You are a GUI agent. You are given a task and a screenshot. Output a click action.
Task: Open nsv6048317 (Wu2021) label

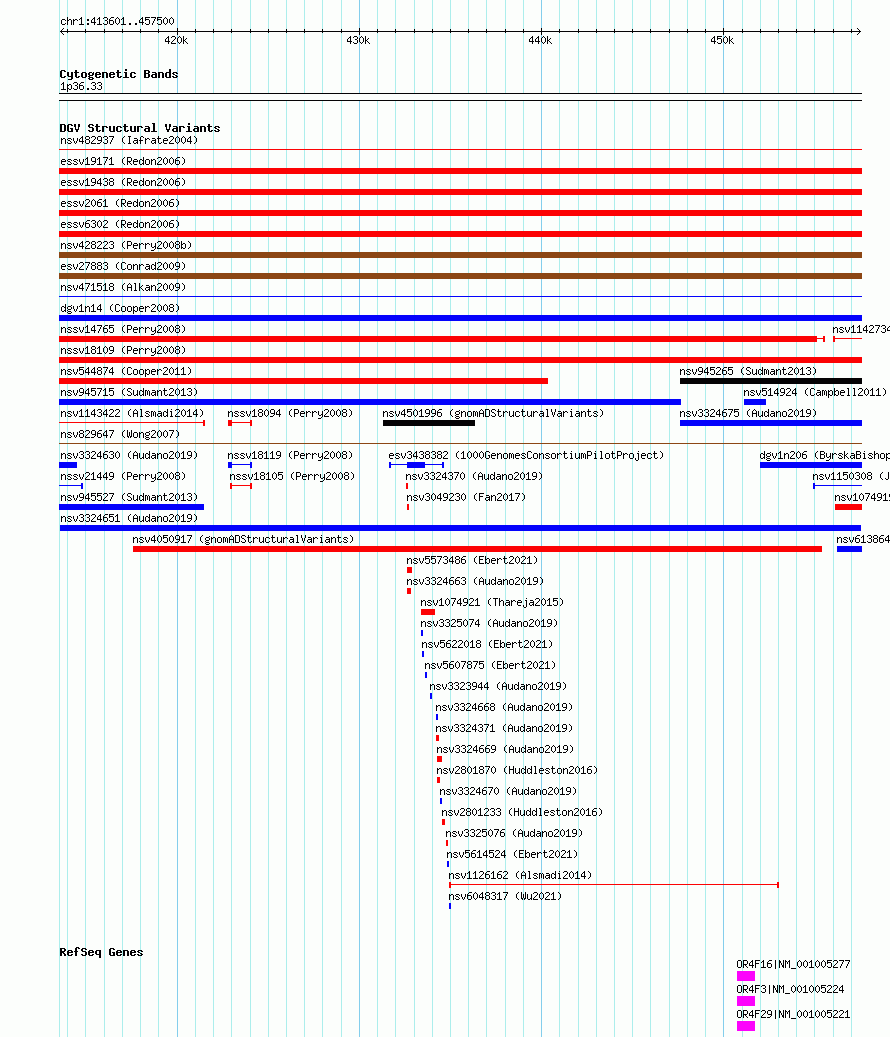505,897
